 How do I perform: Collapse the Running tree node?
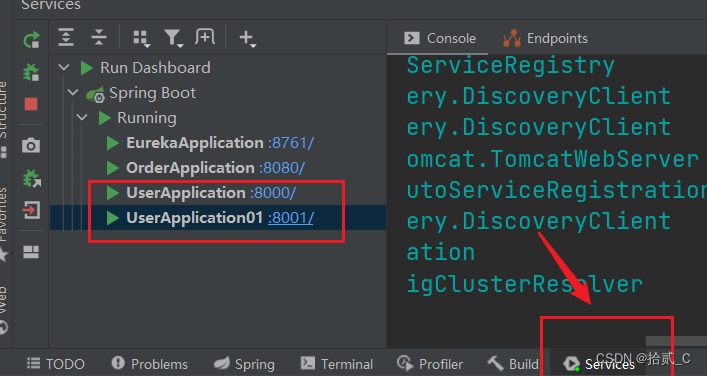(x=82, y=118)
